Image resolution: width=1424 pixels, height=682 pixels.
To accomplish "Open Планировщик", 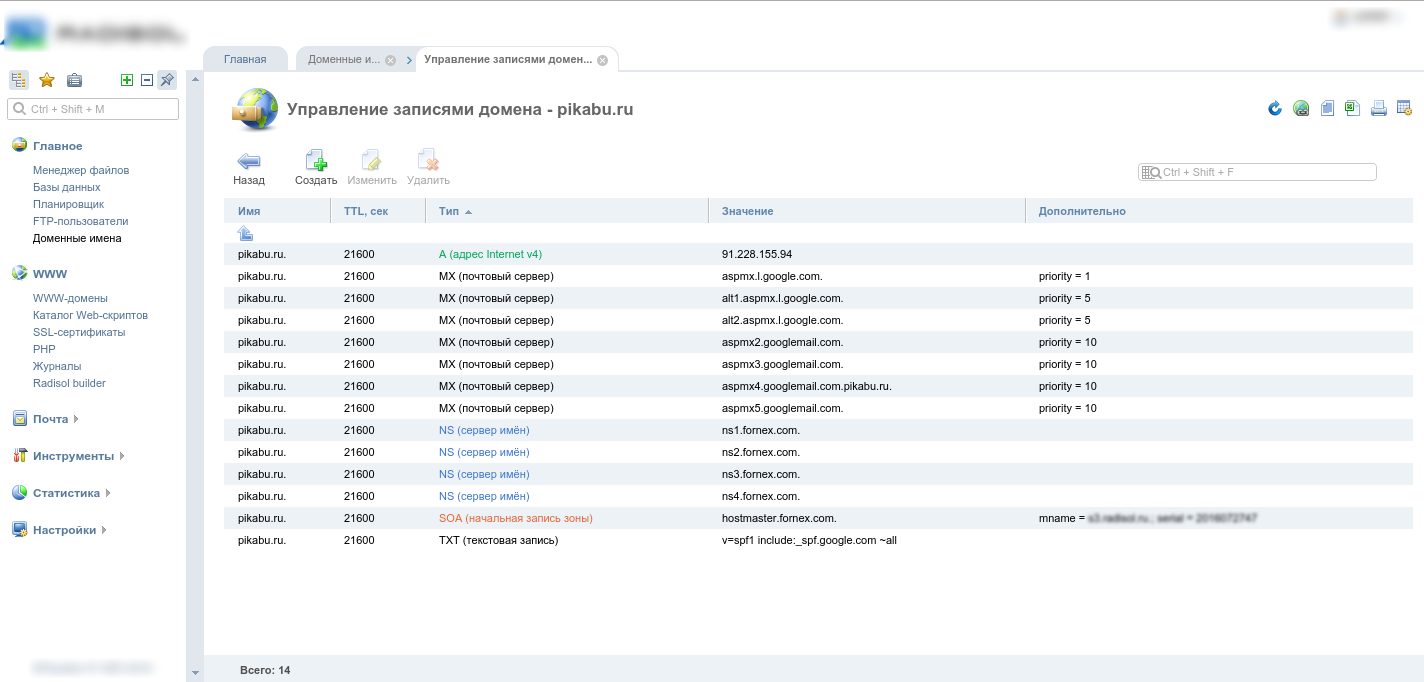I will point(68,204).
